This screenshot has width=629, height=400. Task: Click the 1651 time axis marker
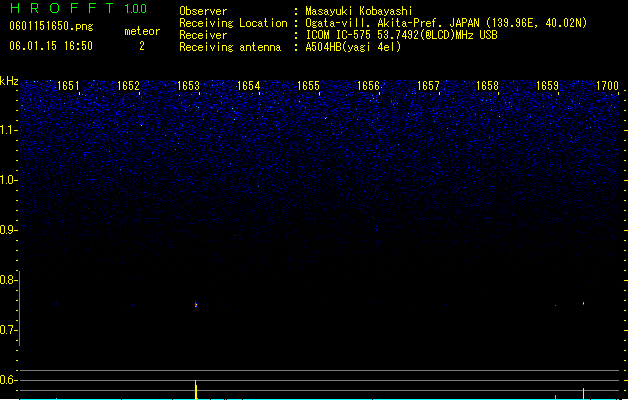point(68,86)
